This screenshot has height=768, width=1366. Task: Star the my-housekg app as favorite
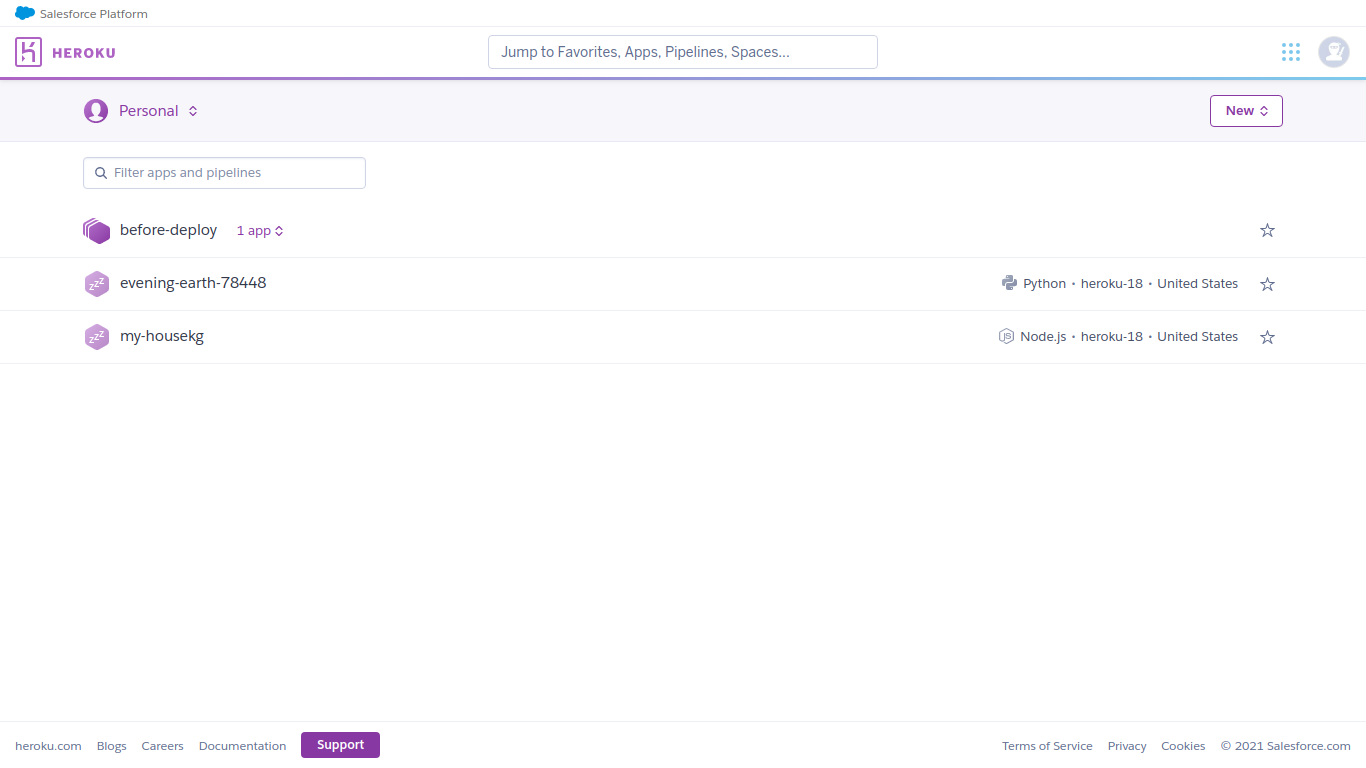pos(1267,337)
